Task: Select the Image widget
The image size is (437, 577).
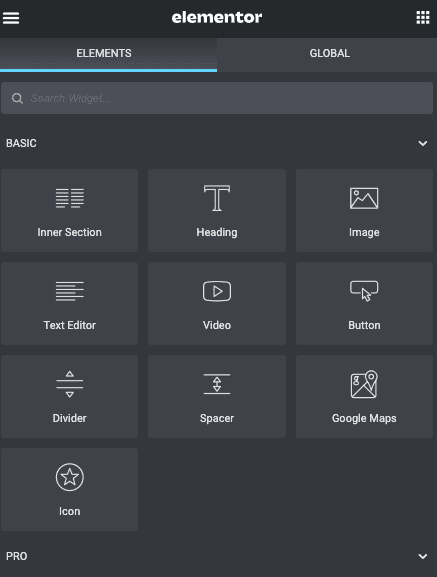Action: point(364,210)
